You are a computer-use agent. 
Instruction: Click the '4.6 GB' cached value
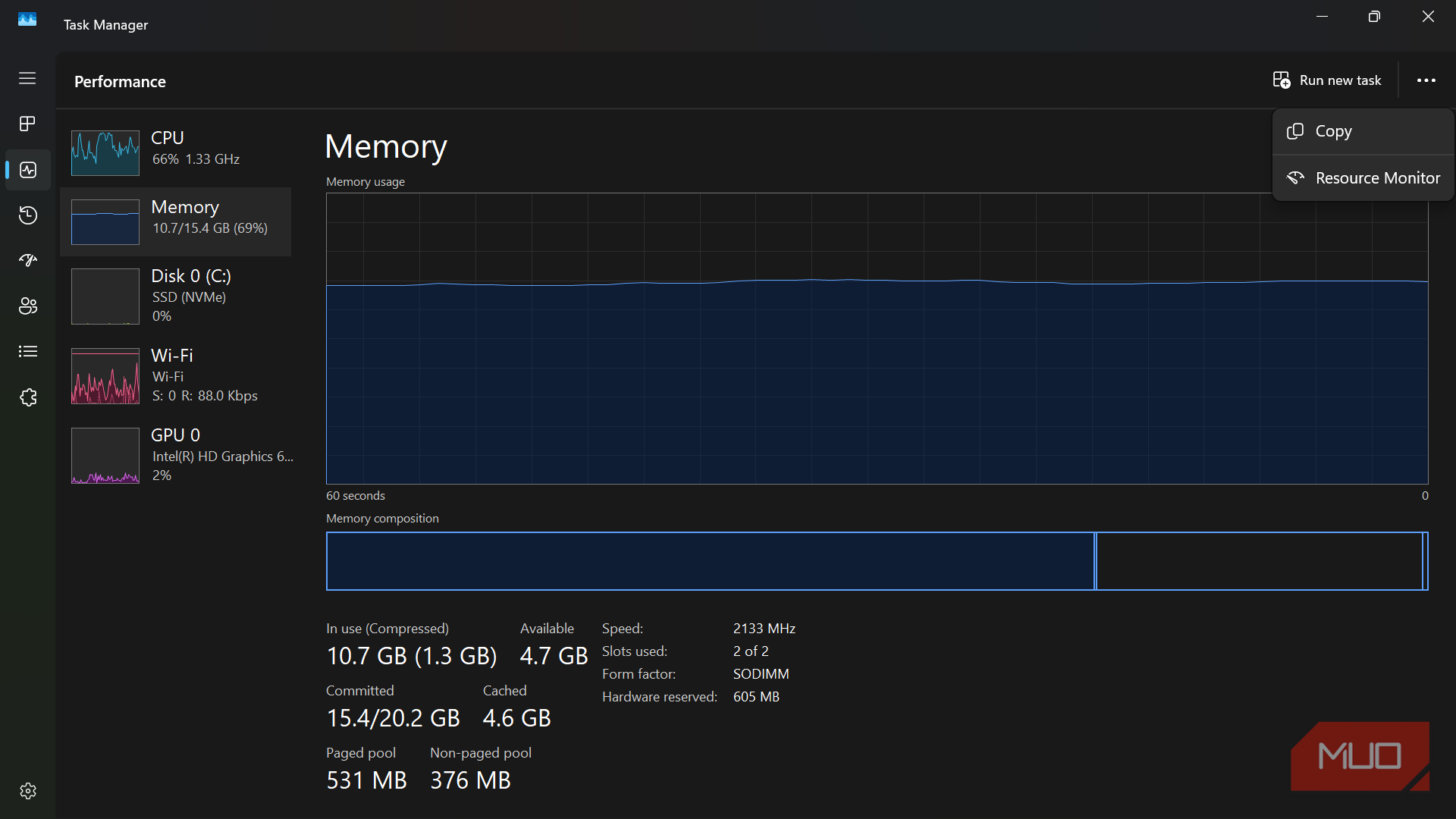[516, 718]
